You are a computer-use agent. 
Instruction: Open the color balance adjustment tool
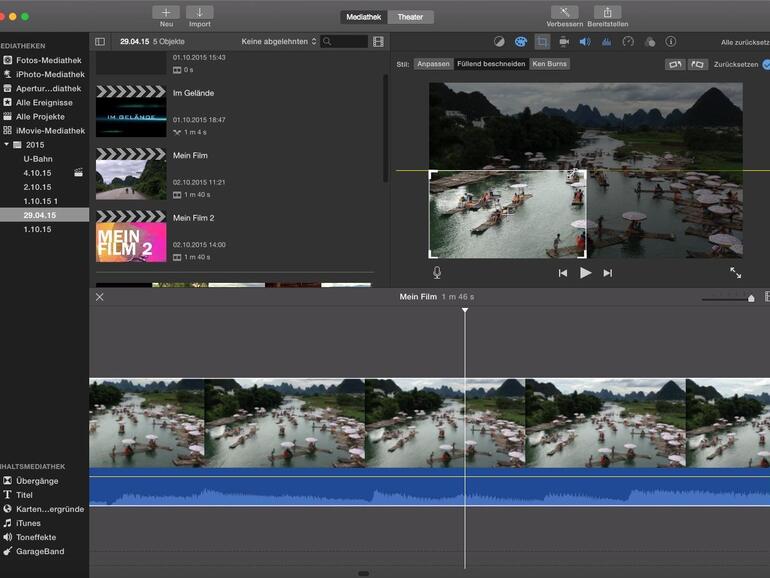(499, 42)
